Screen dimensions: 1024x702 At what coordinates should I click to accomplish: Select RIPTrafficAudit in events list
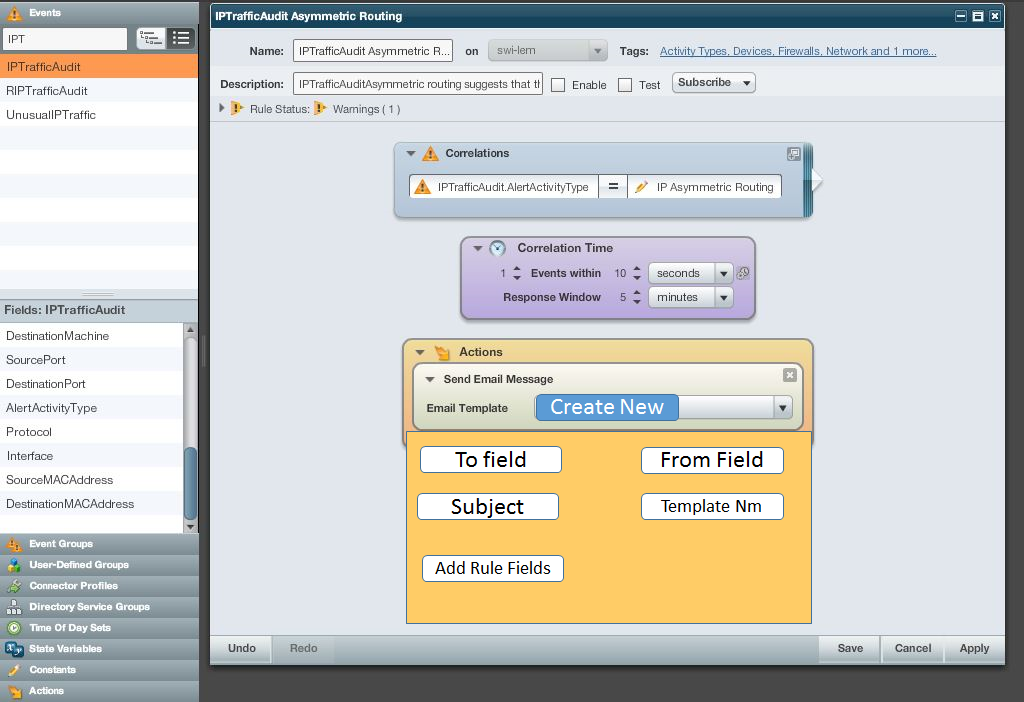(x=99, y=91)
